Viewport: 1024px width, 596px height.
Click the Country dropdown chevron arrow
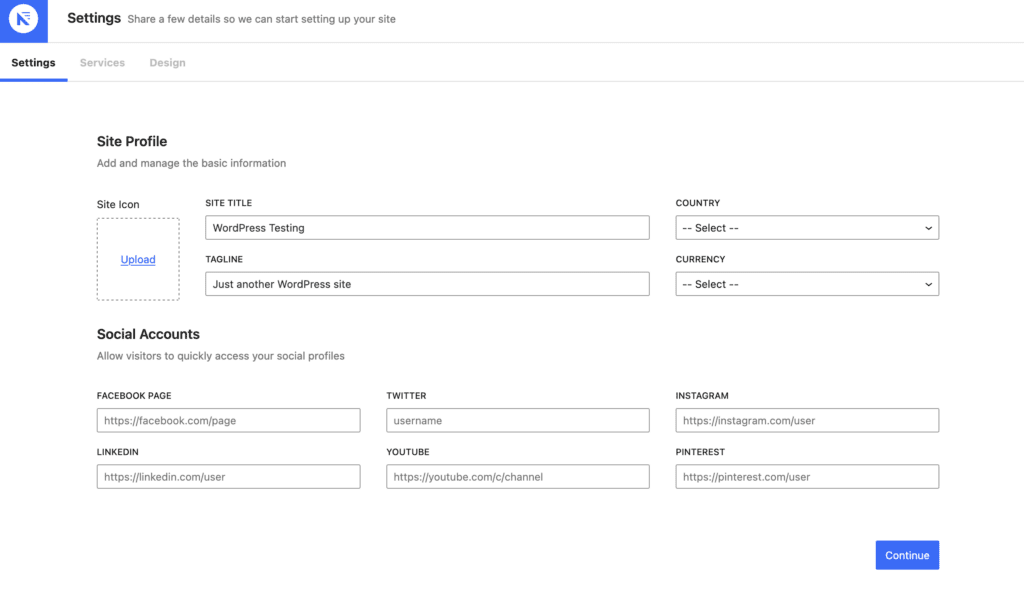[x=928, y=228]
